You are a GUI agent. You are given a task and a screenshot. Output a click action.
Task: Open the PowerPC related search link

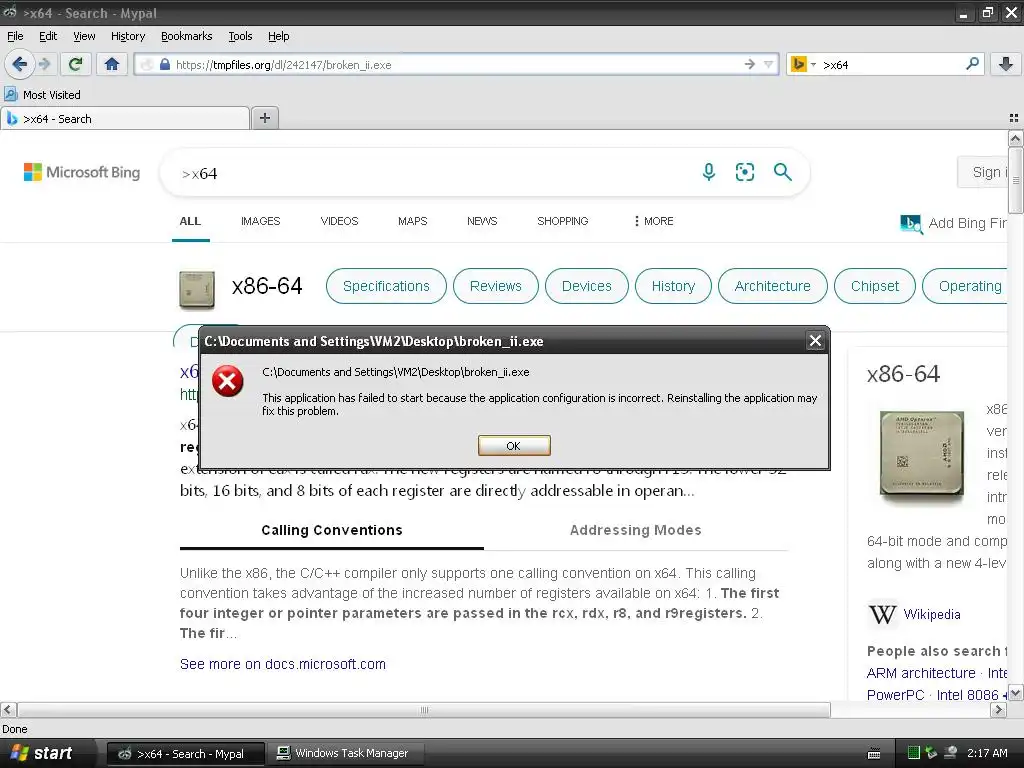point(895,695)
